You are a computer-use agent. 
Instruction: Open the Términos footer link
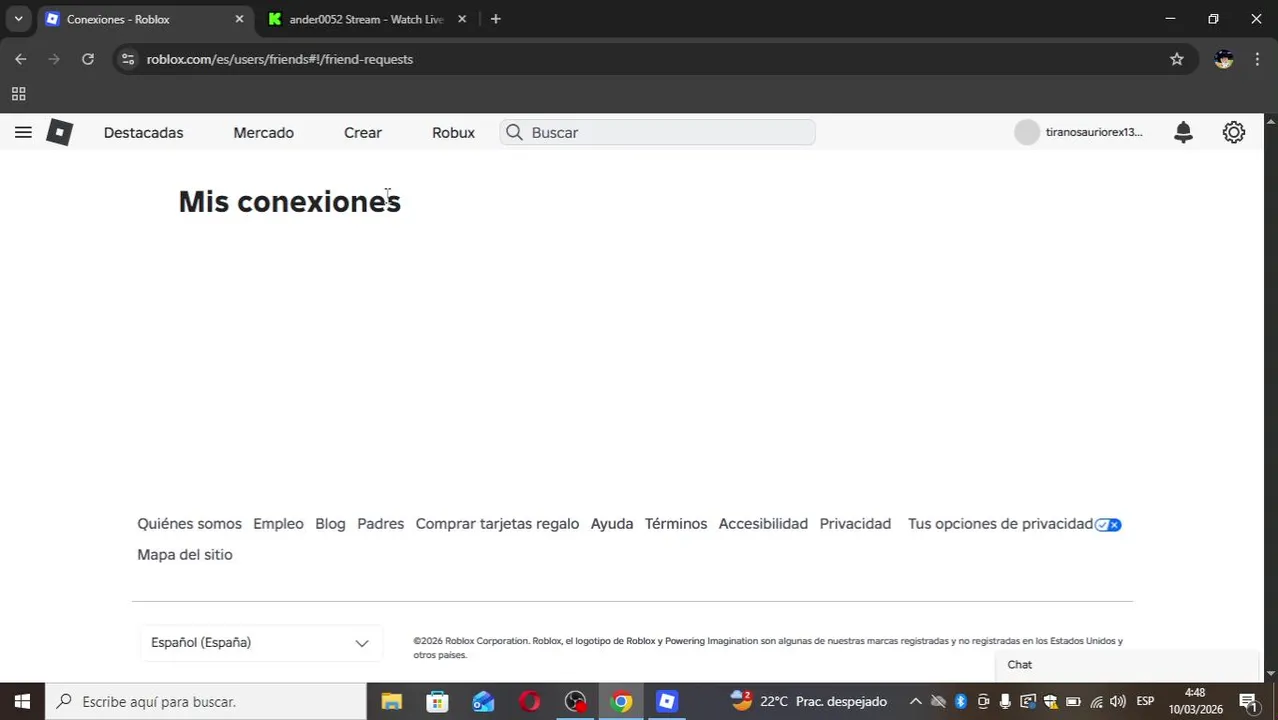[676, 524]
